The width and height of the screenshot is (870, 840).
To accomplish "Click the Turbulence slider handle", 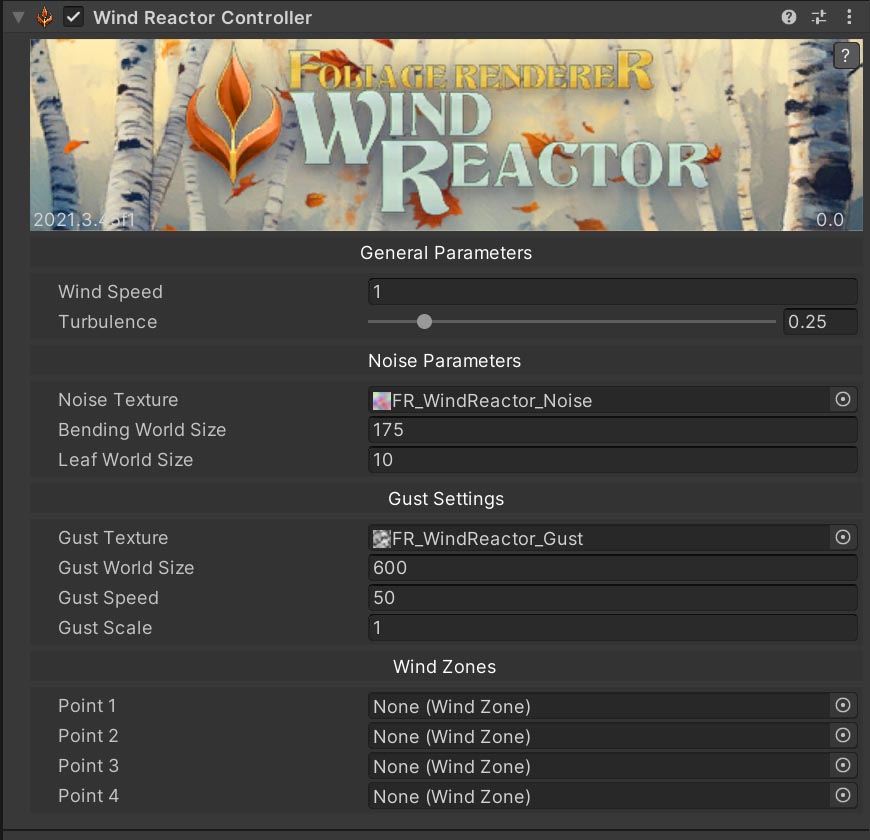I will pyautogui.click(x=424, y=322).
